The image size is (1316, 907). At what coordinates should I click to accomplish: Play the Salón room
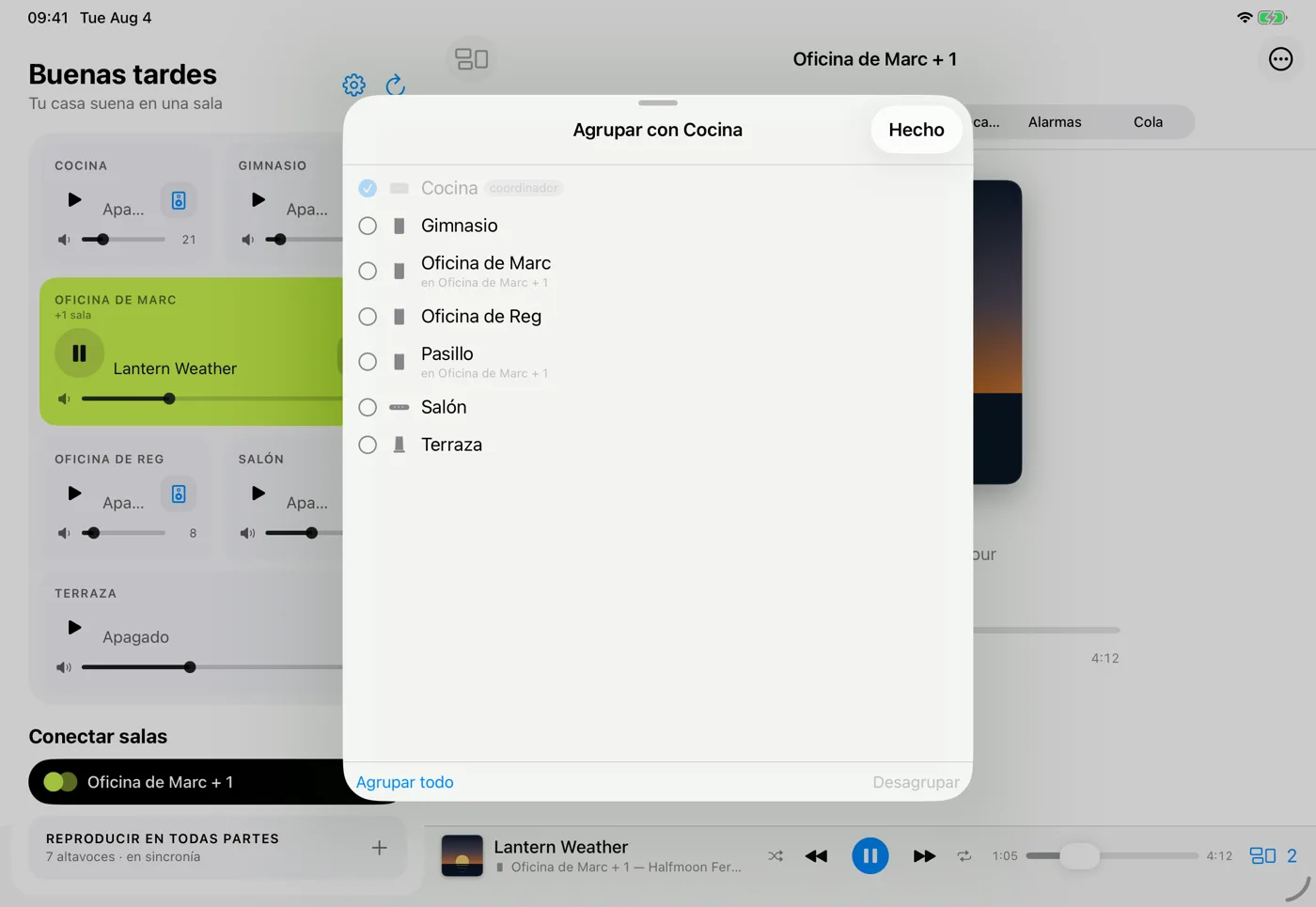tap(258, 493)
